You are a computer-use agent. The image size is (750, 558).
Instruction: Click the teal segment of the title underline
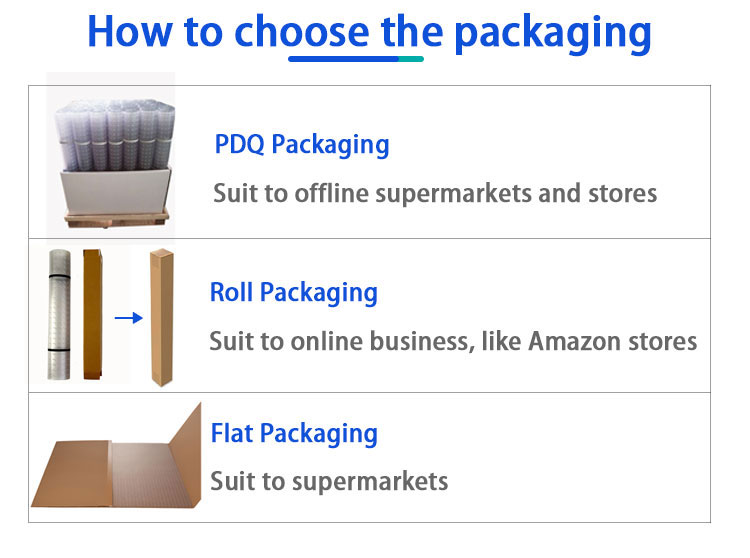411,59
